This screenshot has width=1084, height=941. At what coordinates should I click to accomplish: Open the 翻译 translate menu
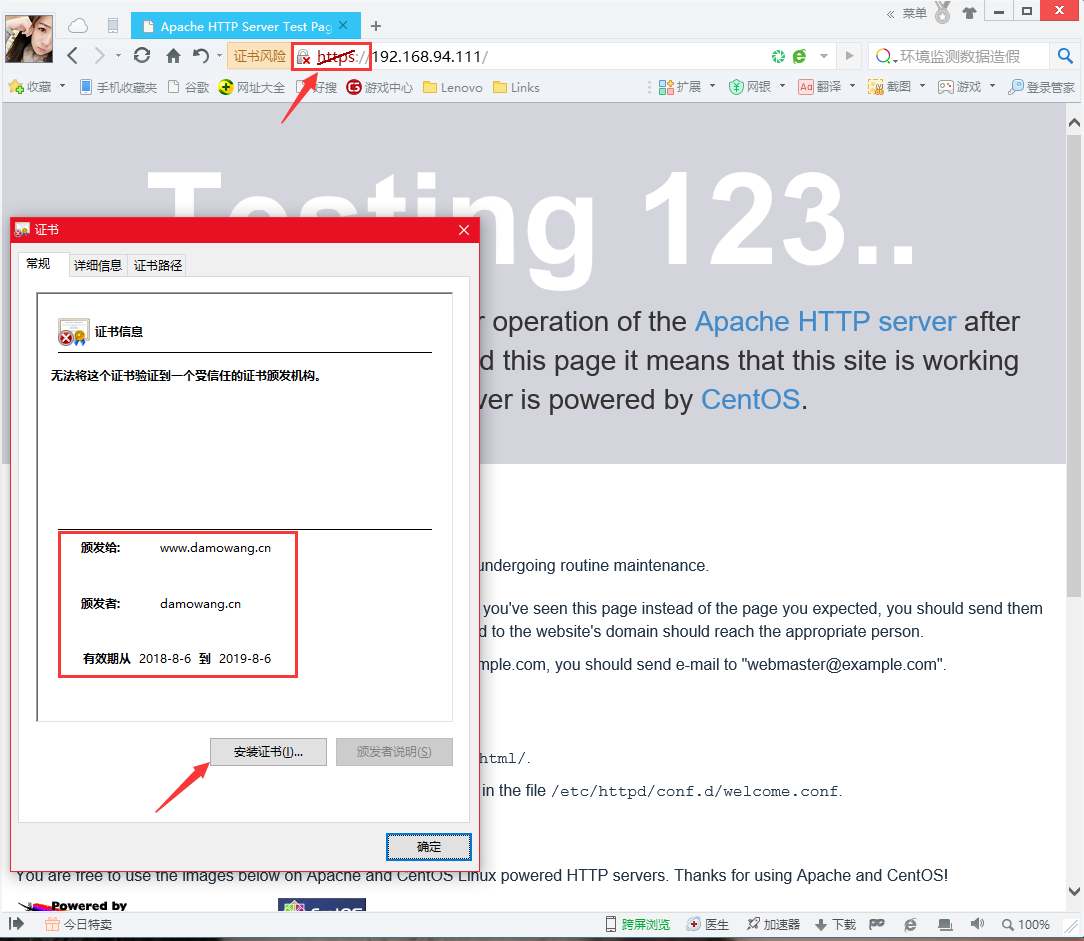coord(826,86)
